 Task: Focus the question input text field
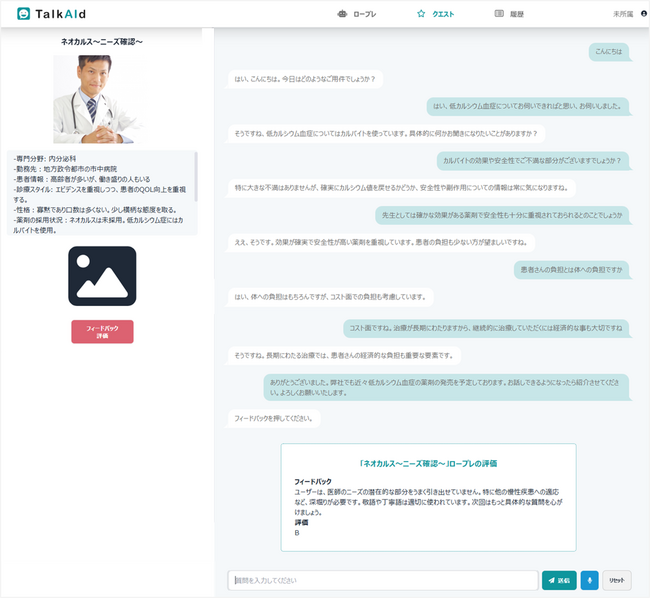pyautogui.click(x=383, y=580)
